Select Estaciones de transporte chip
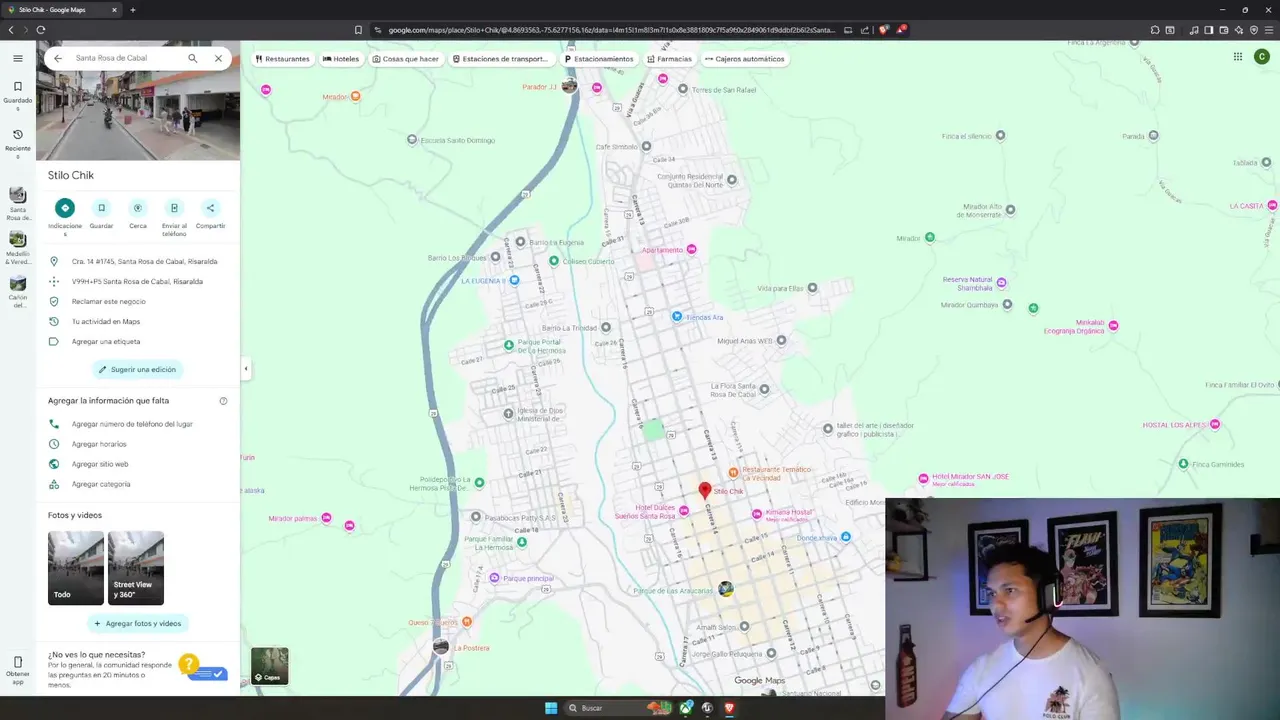Viewport: 1280px width, 720px height. (500, 59)
